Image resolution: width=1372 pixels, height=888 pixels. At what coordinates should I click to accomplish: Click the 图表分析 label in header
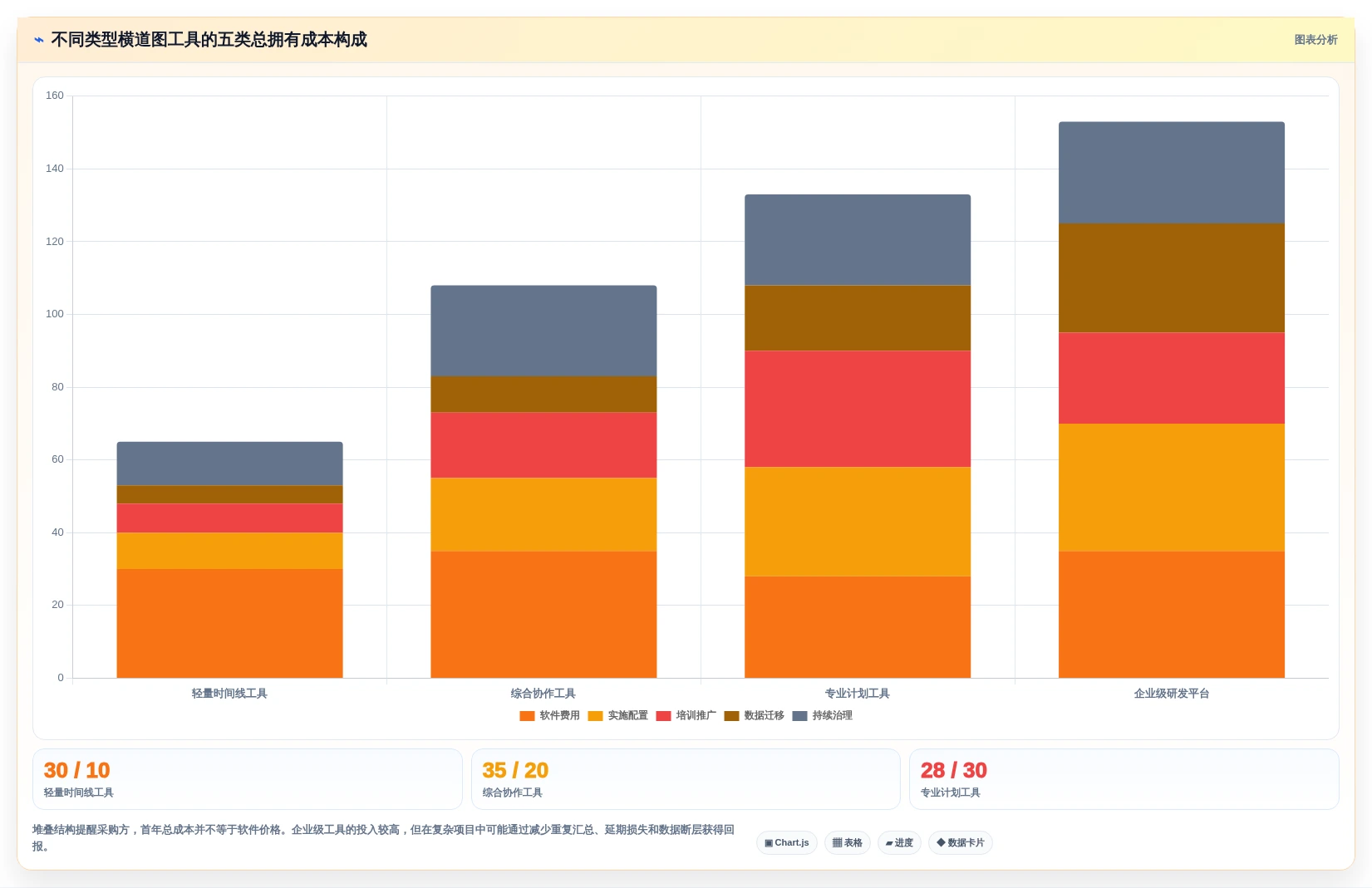pyautogui.click(x=1315, y=40)
